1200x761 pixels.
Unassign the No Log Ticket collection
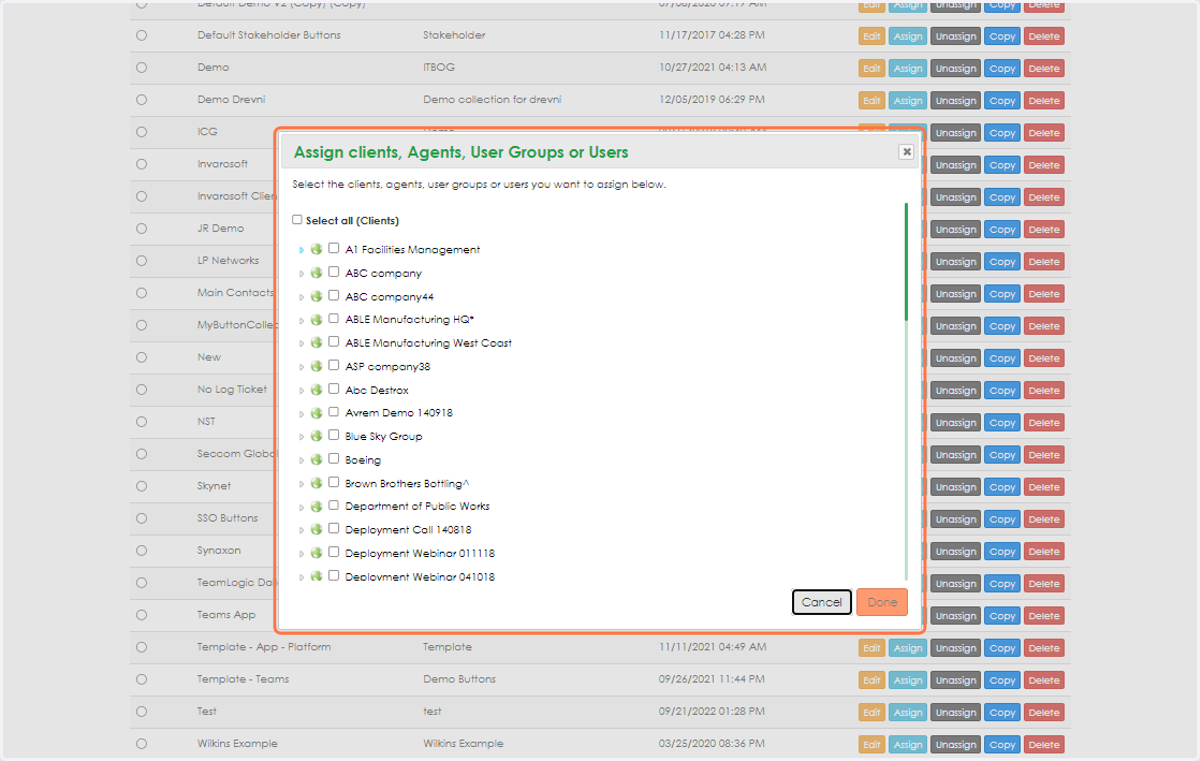956,390
